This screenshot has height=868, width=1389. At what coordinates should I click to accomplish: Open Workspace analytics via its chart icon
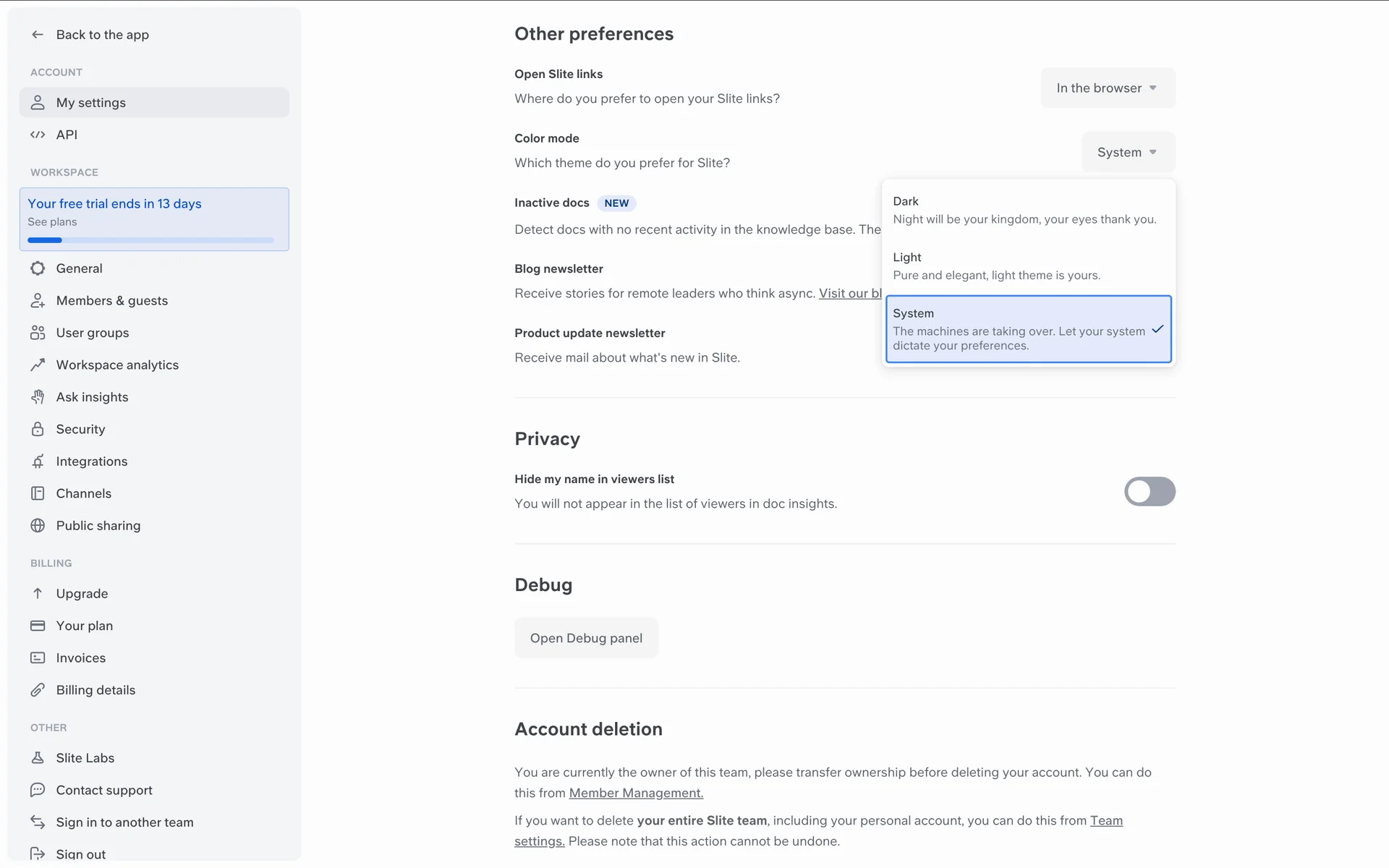click(38, 365)
